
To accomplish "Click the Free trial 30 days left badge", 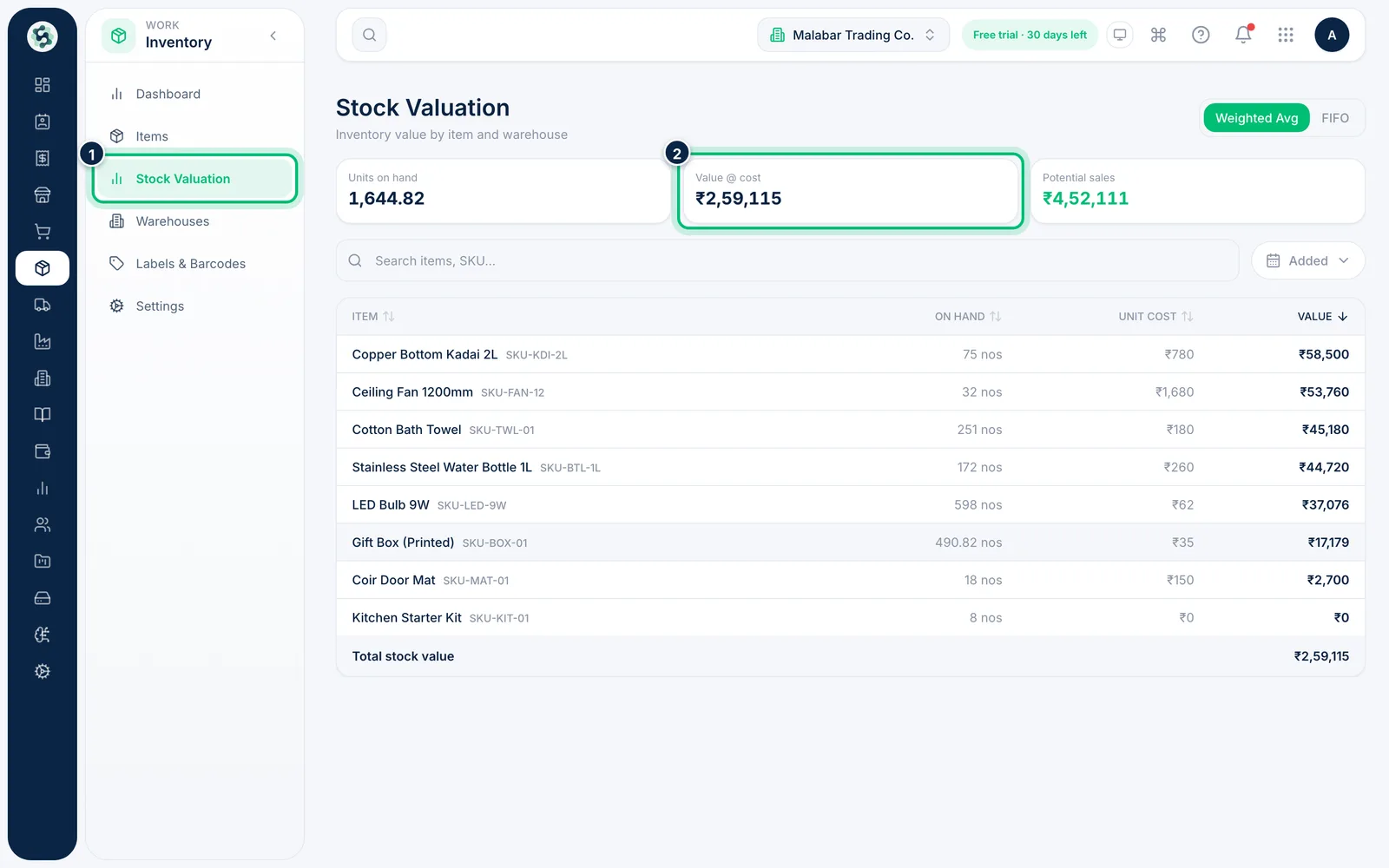I will (x=1030, y=35).
